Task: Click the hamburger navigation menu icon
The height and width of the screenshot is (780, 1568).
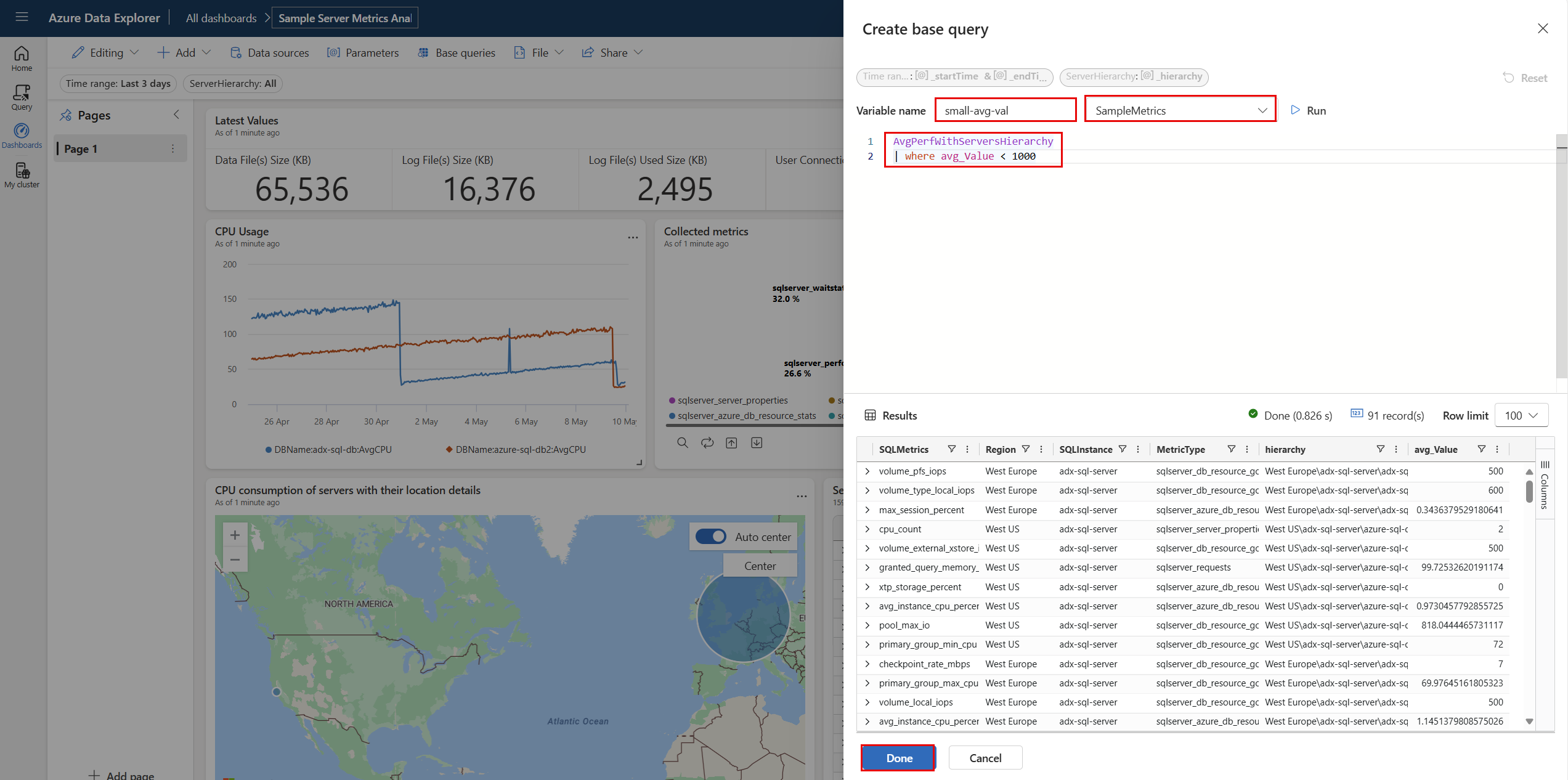Action: [x=22, y=17]
